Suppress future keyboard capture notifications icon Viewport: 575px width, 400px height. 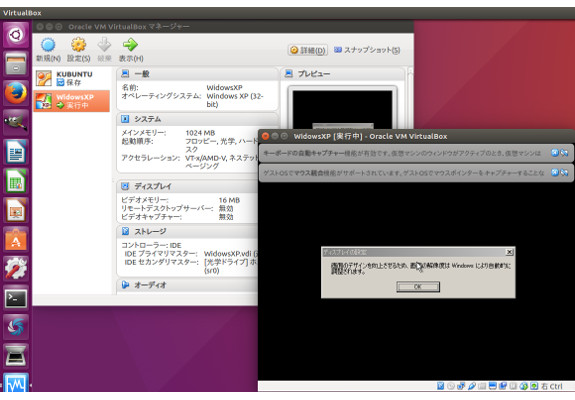[564, 153]
